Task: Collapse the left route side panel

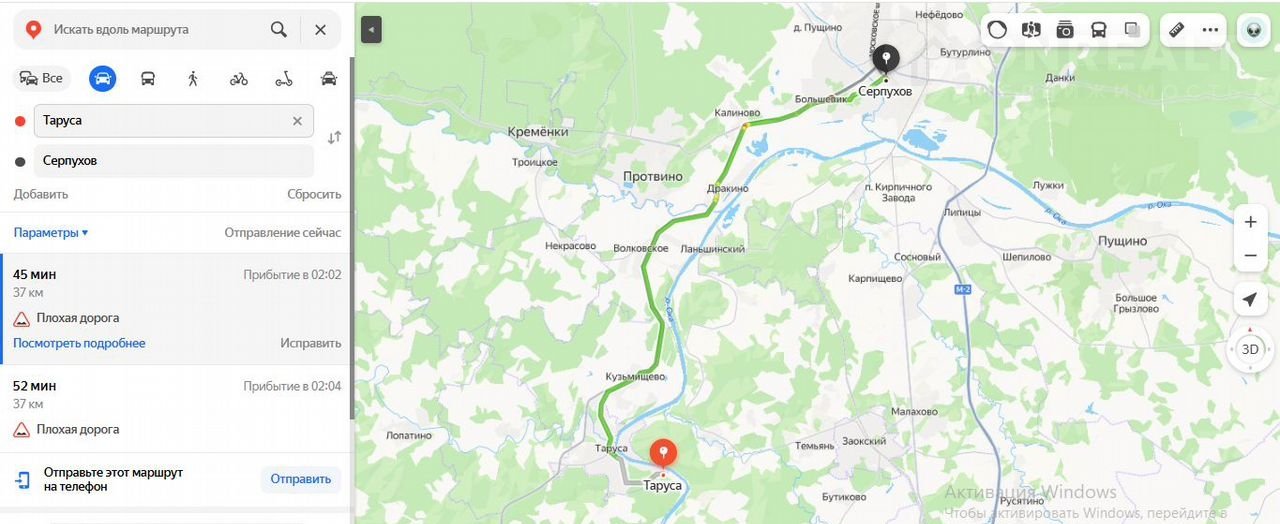Action: pyautogui.click(x=371, y=30)
